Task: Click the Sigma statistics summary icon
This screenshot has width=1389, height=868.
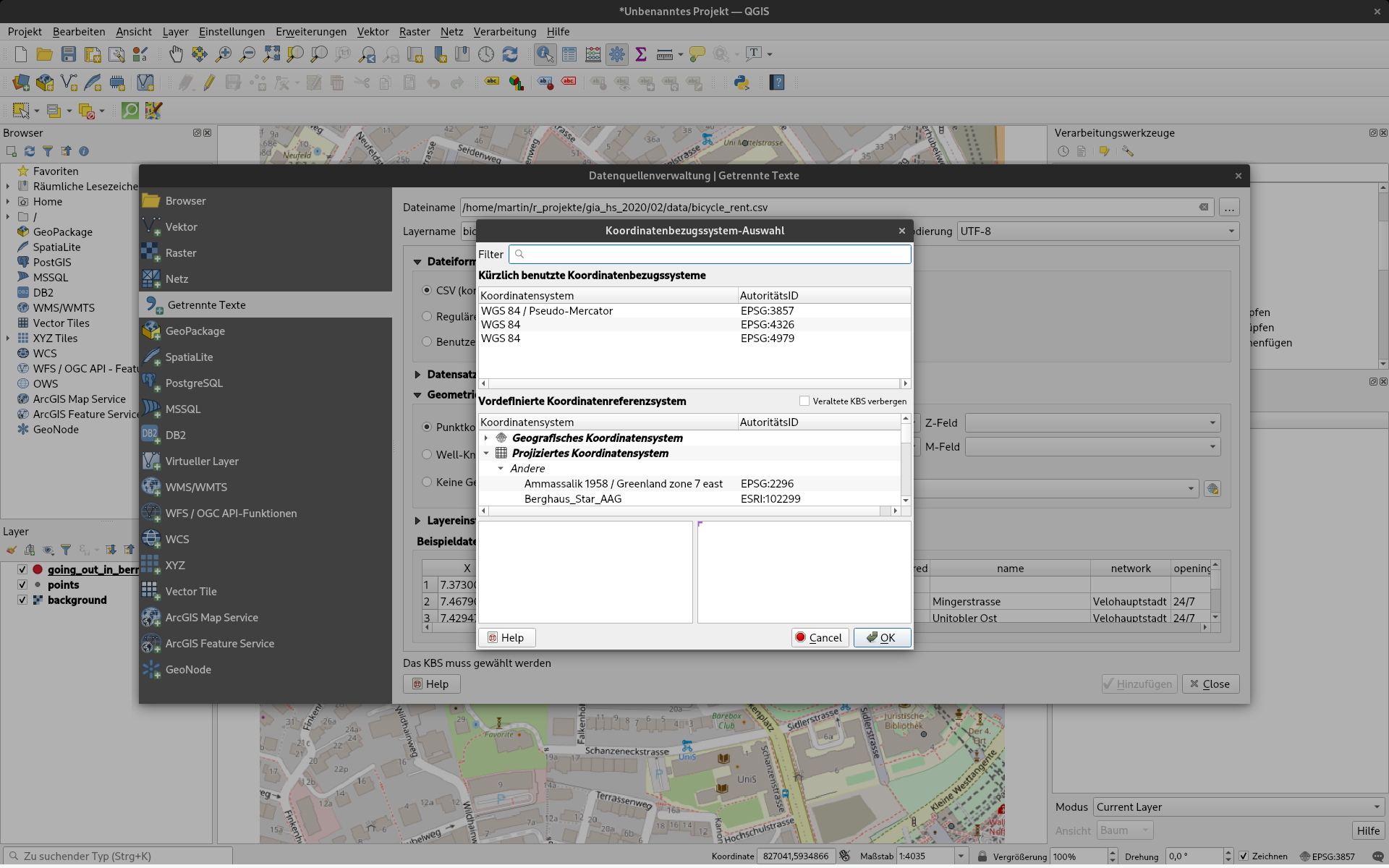Action: click(640, 54)
